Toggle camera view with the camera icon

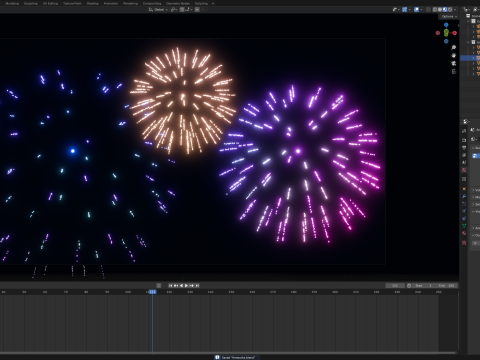click(454, 64)
